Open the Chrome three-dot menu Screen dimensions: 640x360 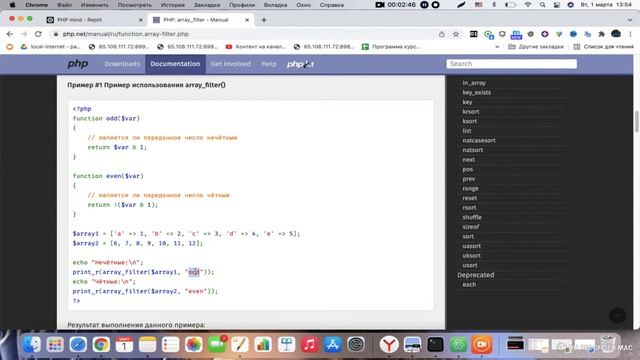tap(631, 34)
